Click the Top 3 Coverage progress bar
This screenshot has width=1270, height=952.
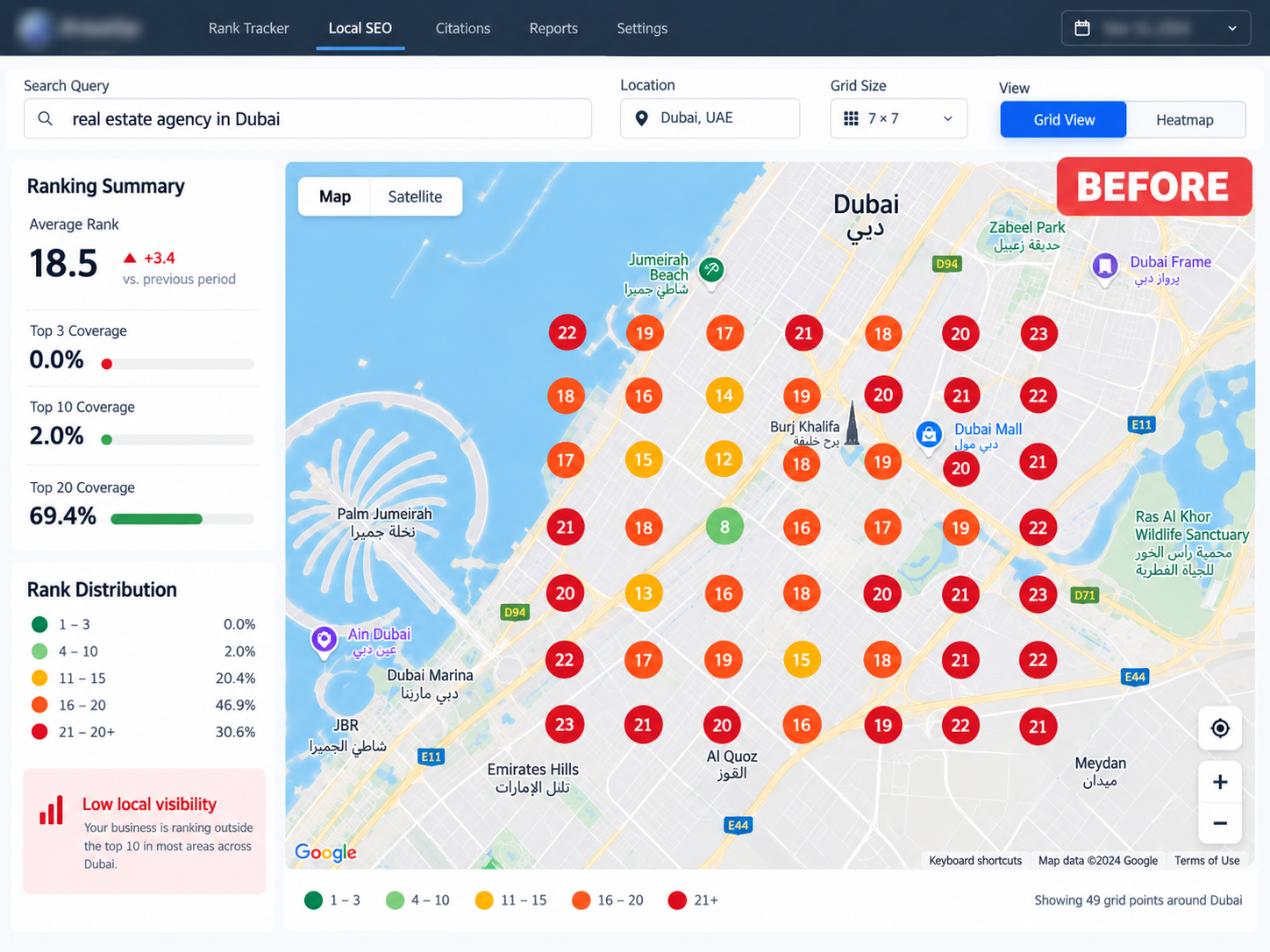[x=178, y=364]
